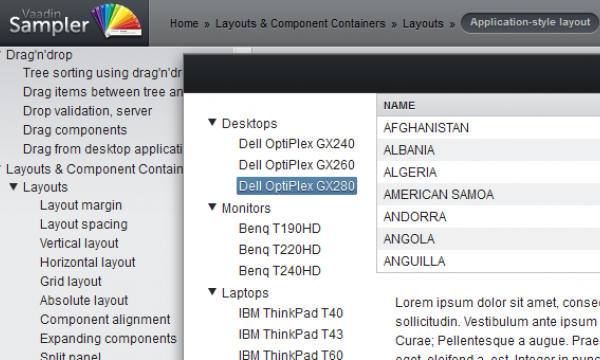Select Benq T190HD
The width and height of the screenshot is (600, 360).
[x=280, y=229]
